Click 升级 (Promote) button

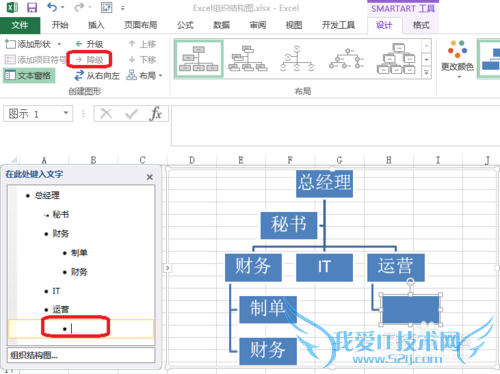click(89, 44)
